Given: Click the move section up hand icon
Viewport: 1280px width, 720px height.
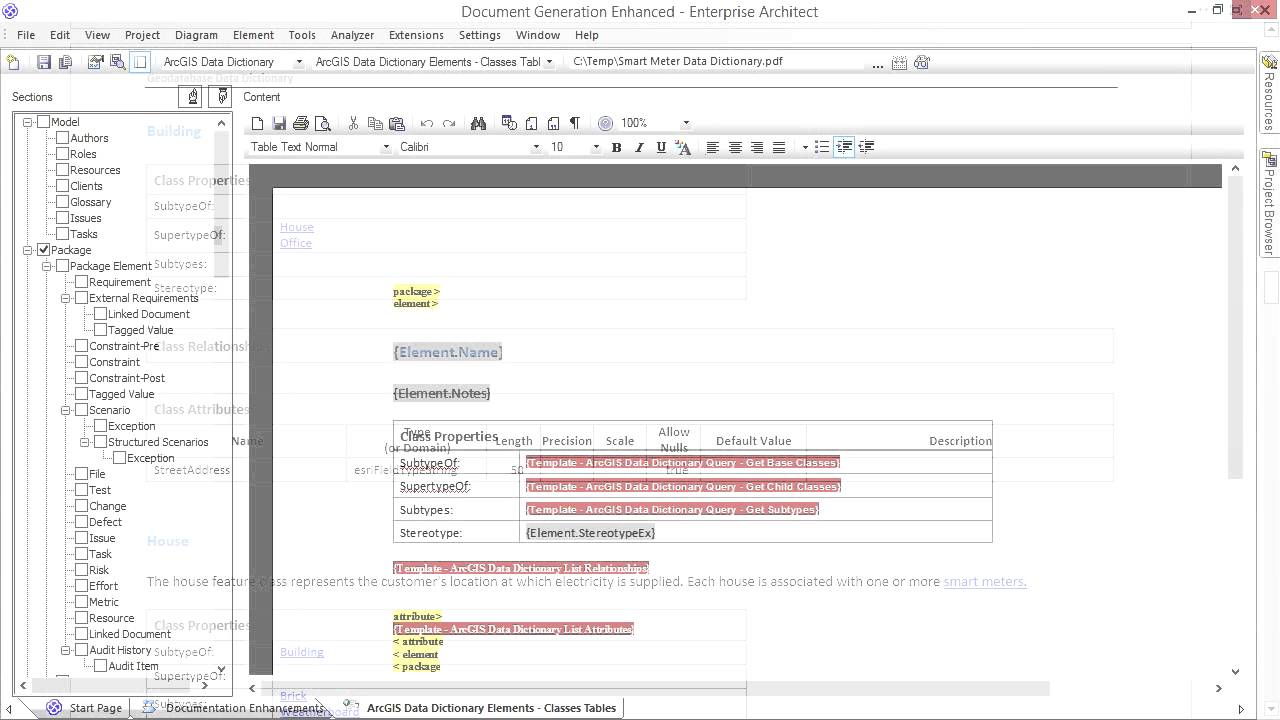Looking at the screenshot, I should [192, 97].
